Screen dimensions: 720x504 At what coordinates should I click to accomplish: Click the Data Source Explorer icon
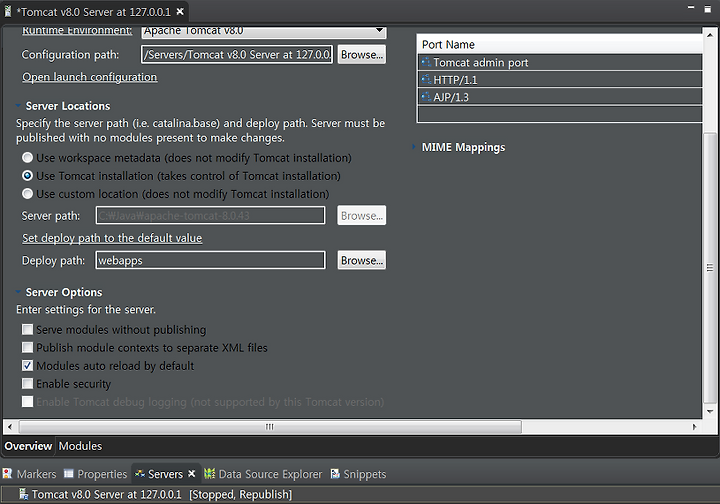[209, 473]
